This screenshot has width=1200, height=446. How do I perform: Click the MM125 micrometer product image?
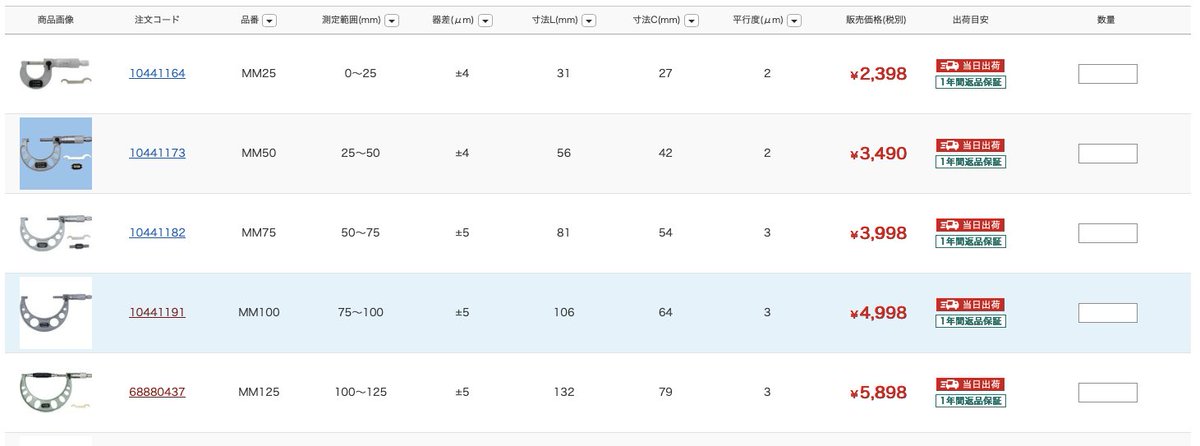56,392
